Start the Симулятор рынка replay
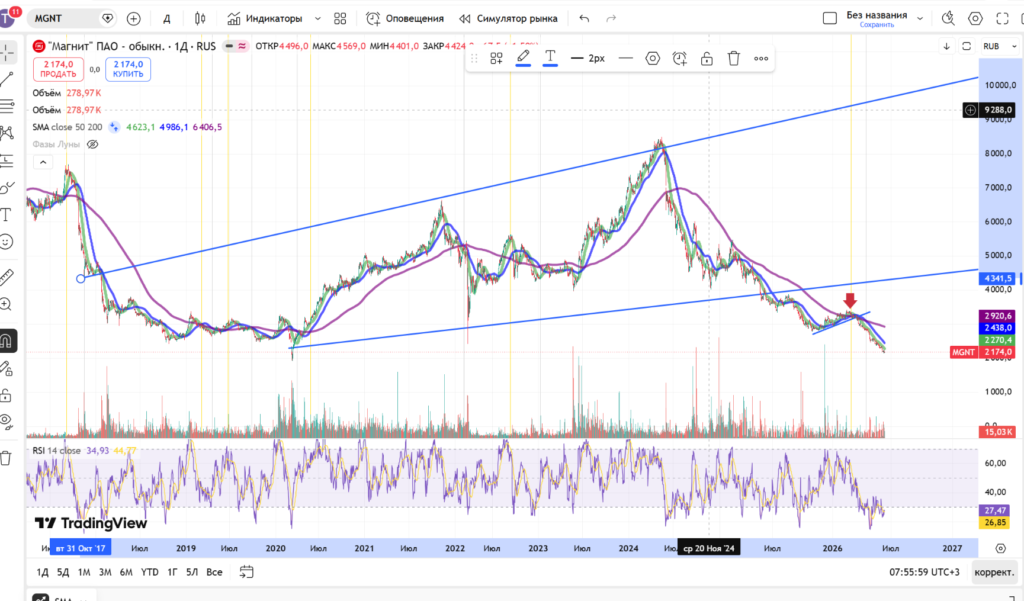 [x=508, y=18]
